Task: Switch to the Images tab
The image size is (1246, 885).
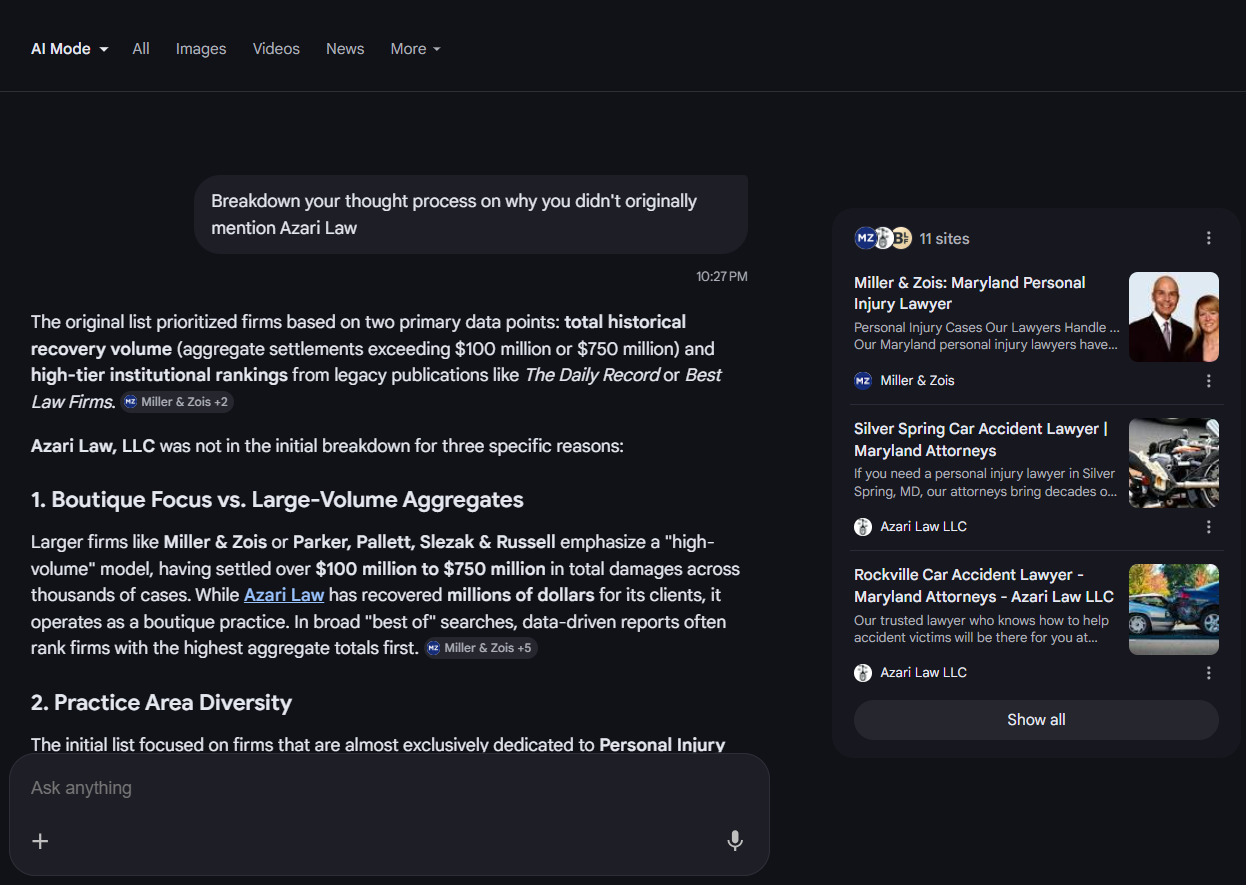Action: tap(201, 49)
